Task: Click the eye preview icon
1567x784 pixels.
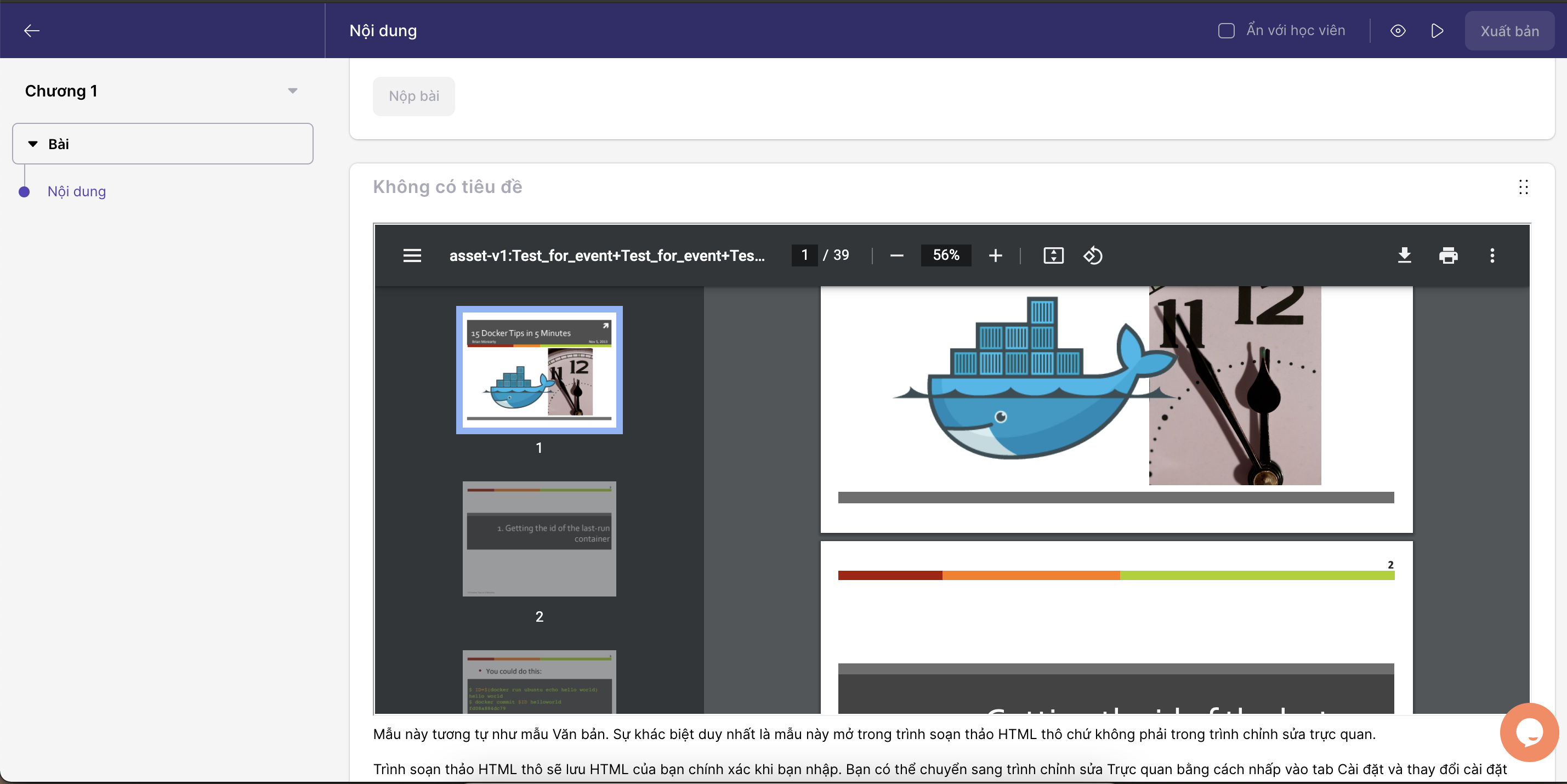Action: [1398, 31]
